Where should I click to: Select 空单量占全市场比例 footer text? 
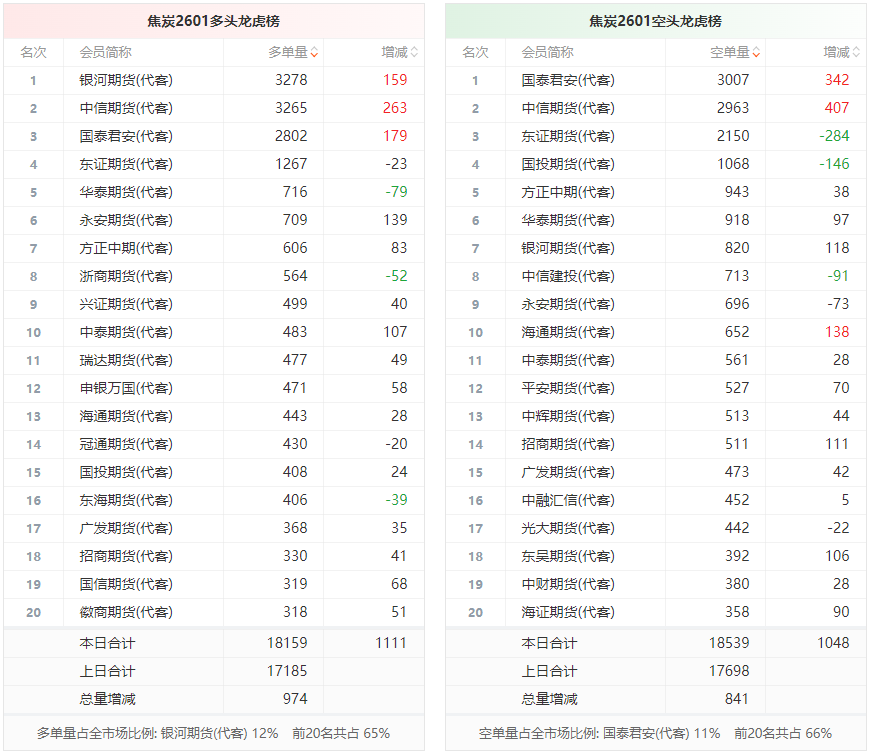655,733
